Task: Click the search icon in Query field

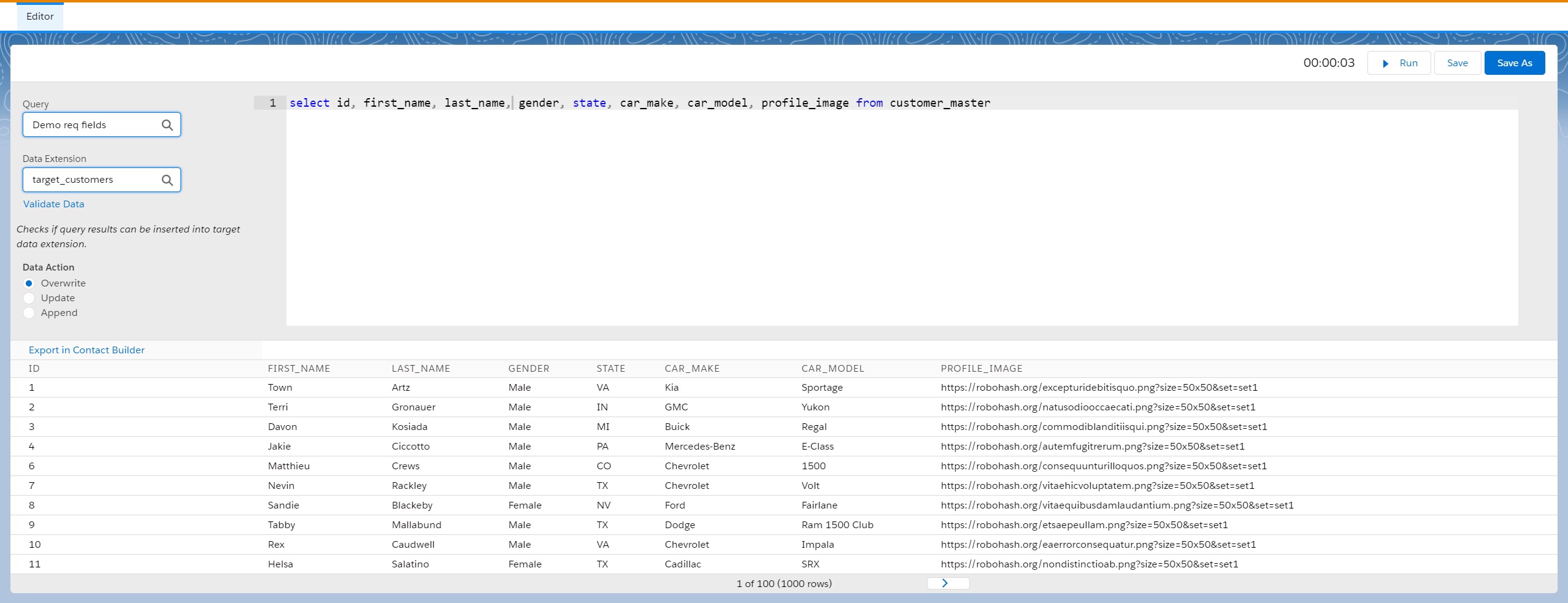Action: (x=167, y=125)
